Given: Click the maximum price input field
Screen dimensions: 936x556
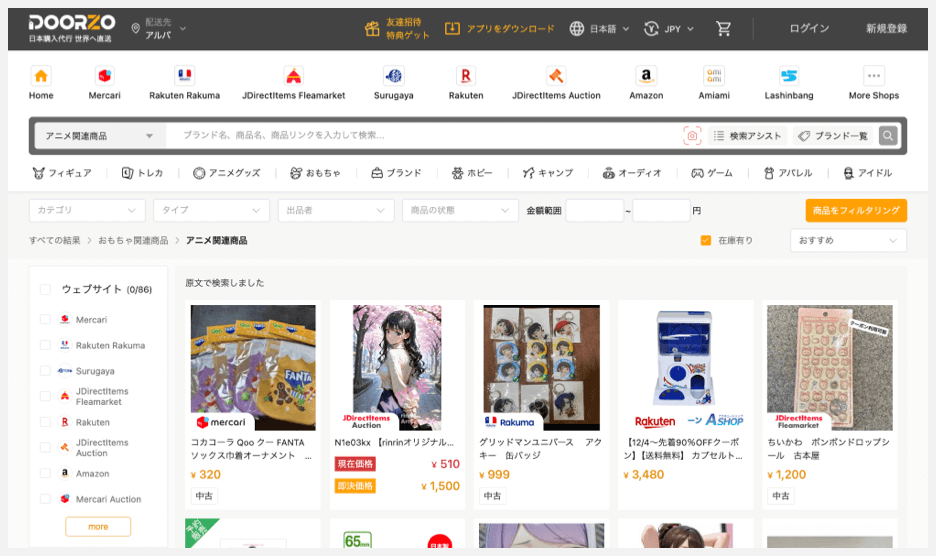Looking at the screenshot, I should coord(661,210).
